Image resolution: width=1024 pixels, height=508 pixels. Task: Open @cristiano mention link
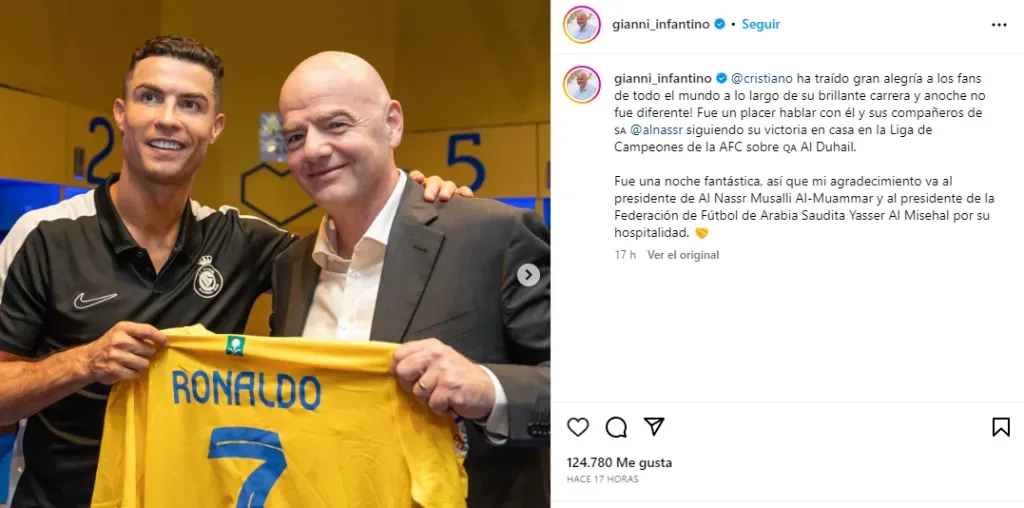click(x=761, y=78)
